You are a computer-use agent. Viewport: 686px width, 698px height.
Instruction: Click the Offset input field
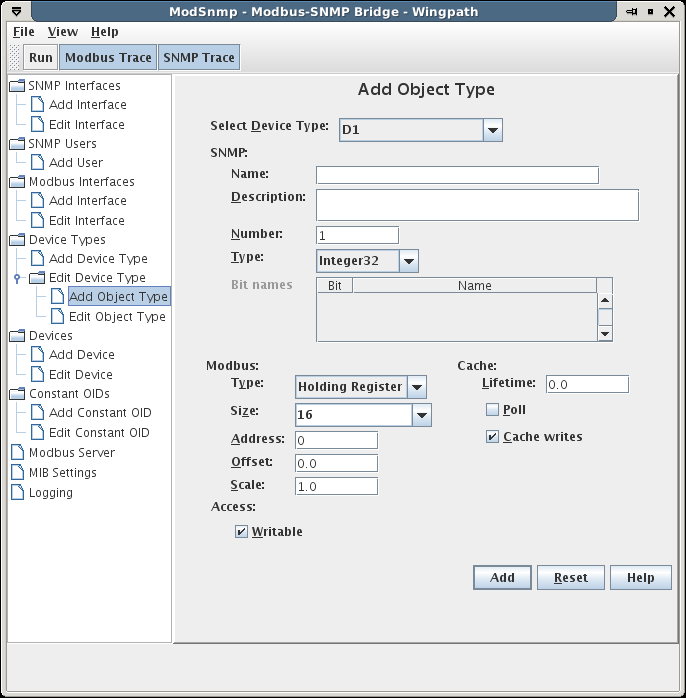coord(337,463)
